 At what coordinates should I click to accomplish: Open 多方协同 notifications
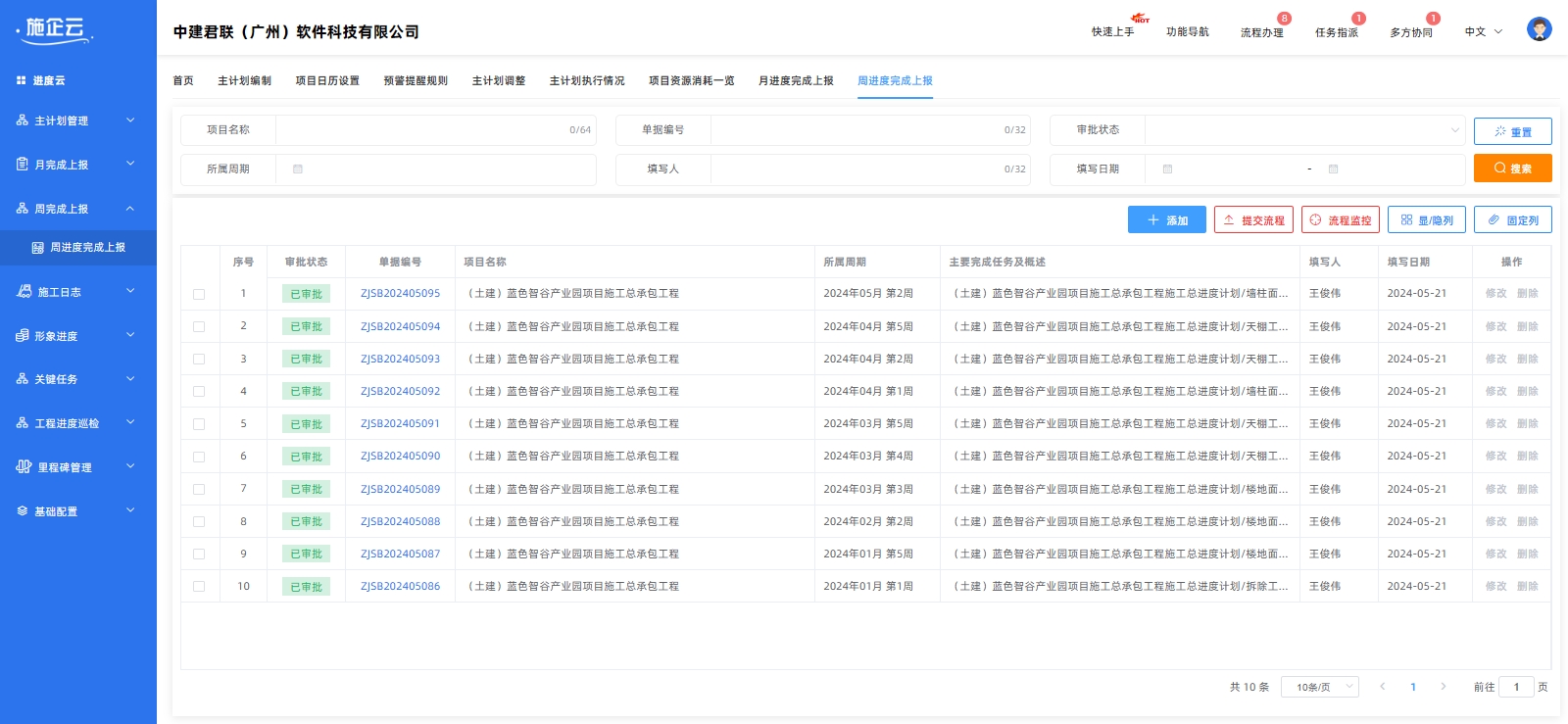(x=1411, y=31)
